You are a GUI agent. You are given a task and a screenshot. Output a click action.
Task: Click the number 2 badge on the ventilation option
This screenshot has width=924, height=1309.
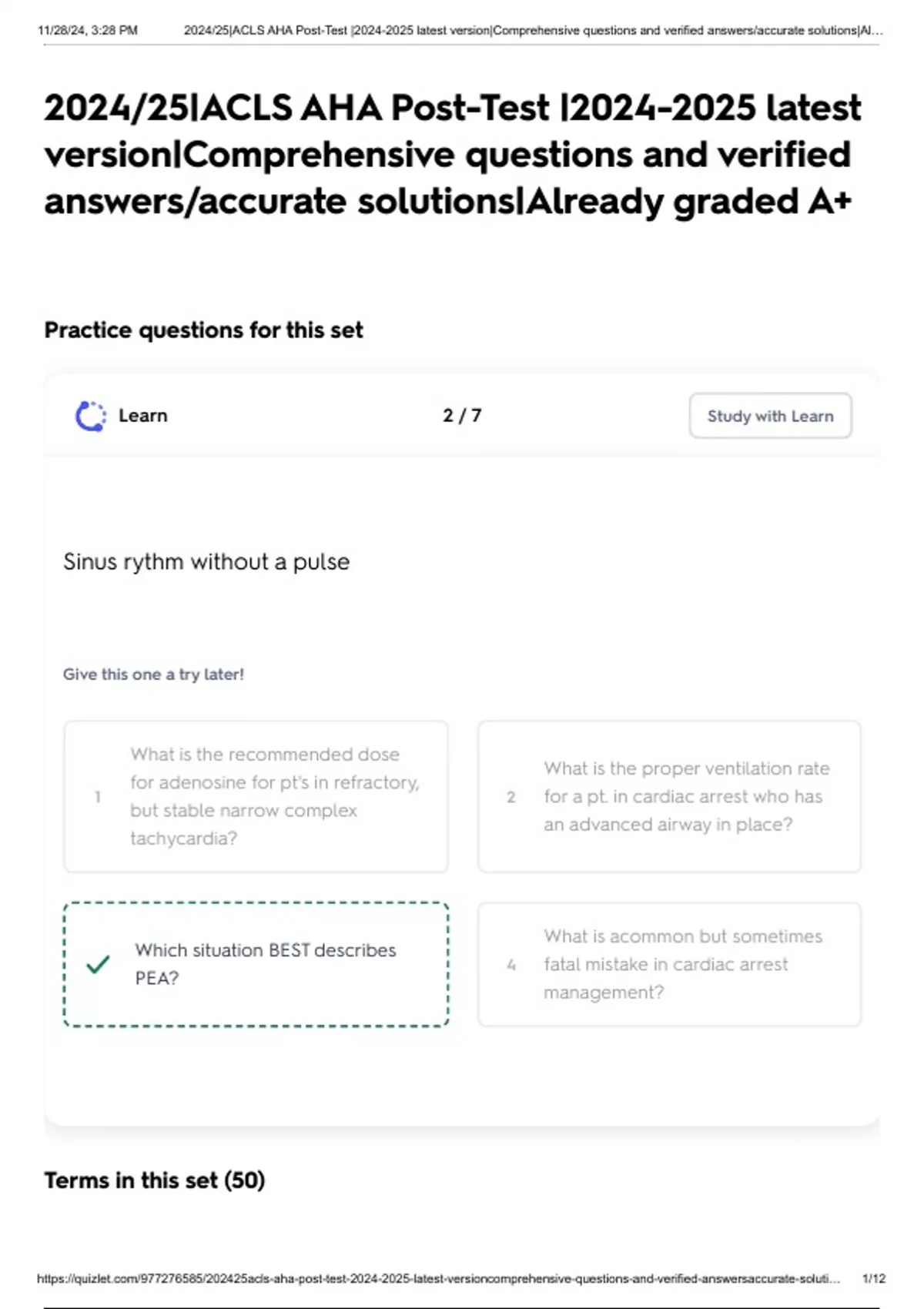(x=511, y=797)
